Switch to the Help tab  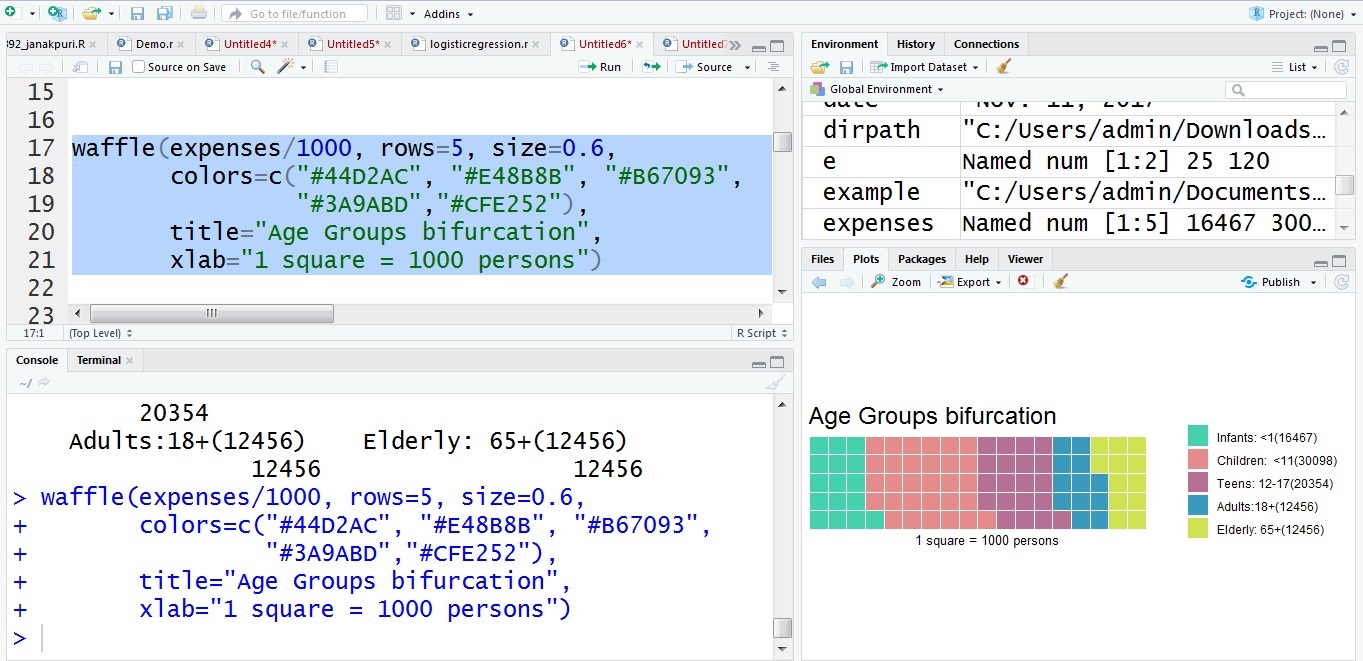(976, 259)
